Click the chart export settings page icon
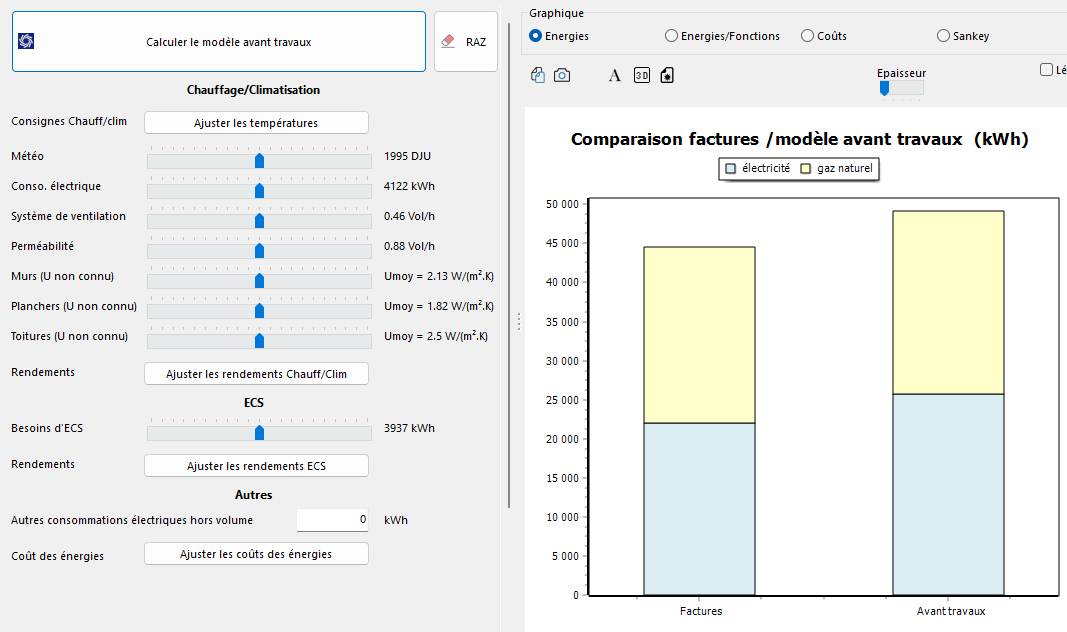 tap(667, 75)
